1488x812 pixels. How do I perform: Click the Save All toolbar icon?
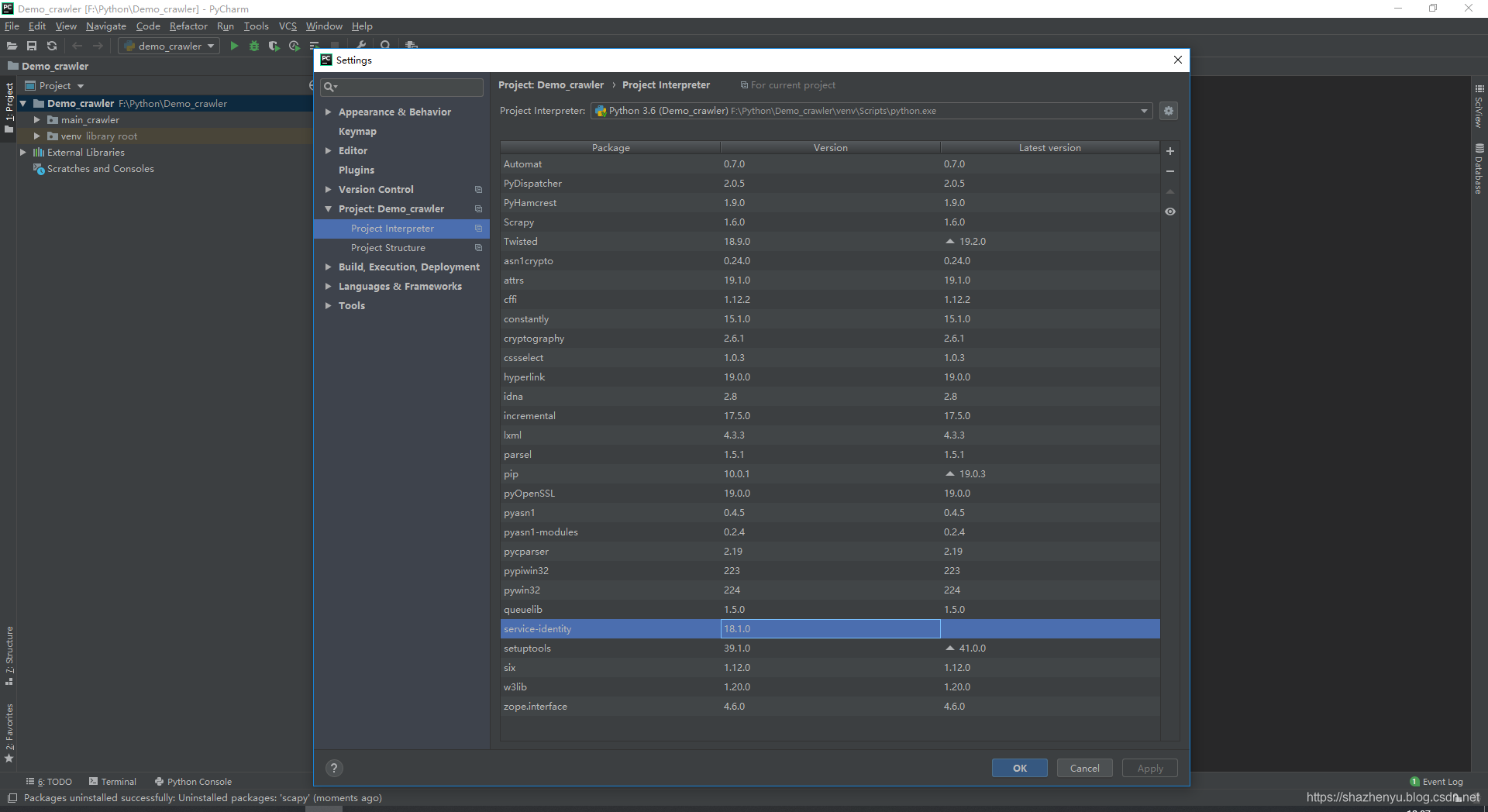click(x=32, y=46)
